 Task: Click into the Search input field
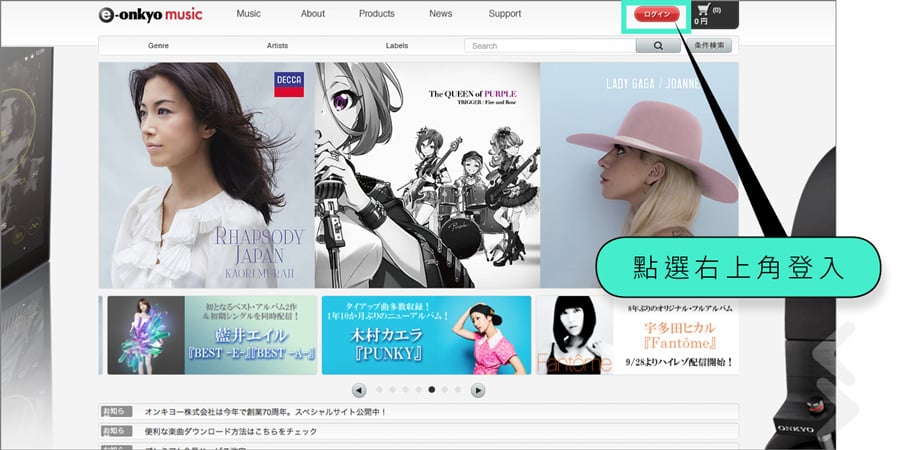coord(550,46)
